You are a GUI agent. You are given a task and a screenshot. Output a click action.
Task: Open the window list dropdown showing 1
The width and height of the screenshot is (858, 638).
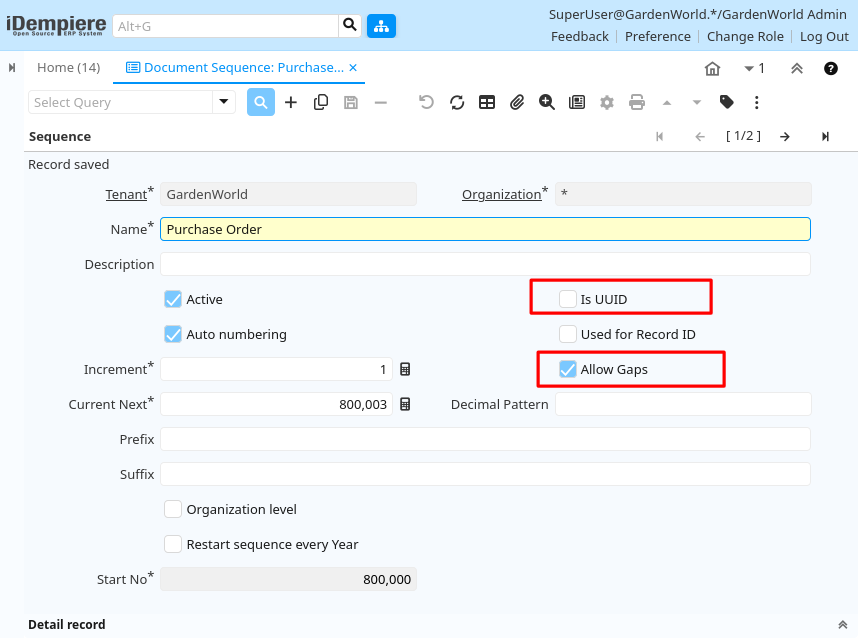click(x=754, y=68)
